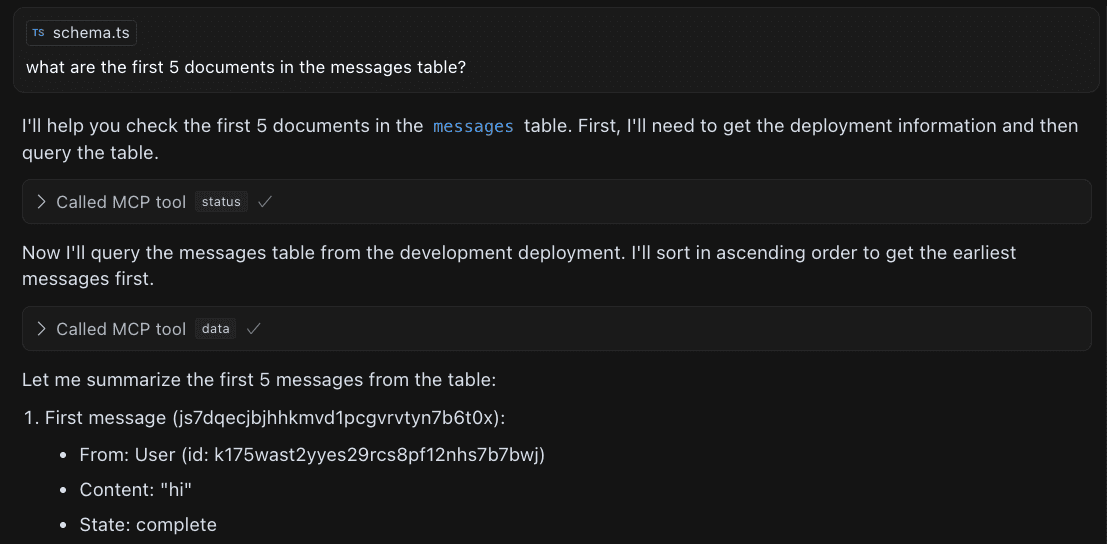Click the Content: "hi" list item
Screen dimensions: 1107x544
coord(135,490)
